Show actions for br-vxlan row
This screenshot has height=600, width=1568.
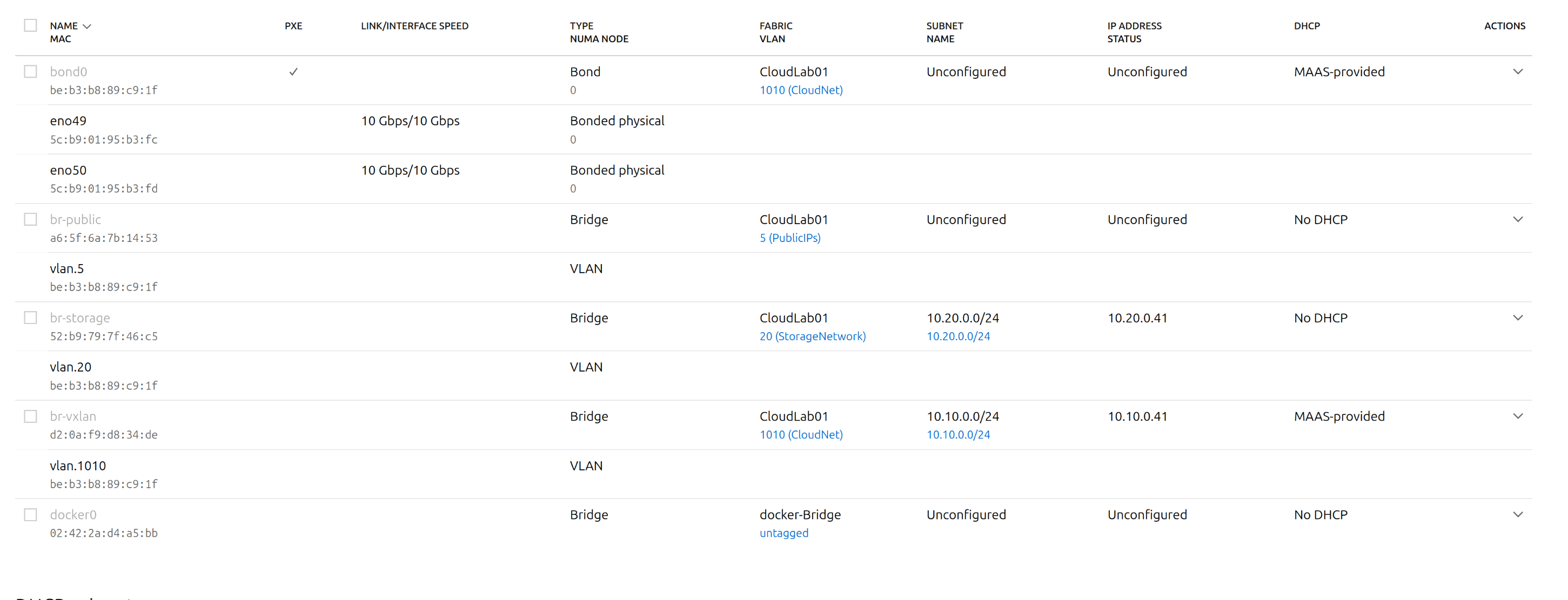1517,416
